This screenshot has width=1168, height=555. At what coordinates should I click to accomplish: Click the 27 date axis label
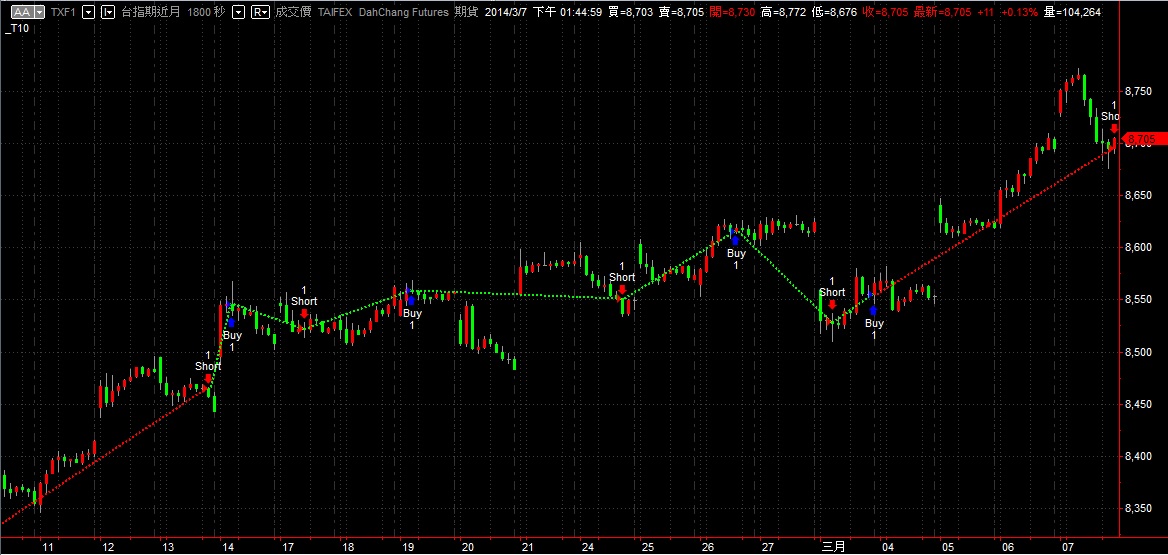pyautogui.click(x=767, y=547)
